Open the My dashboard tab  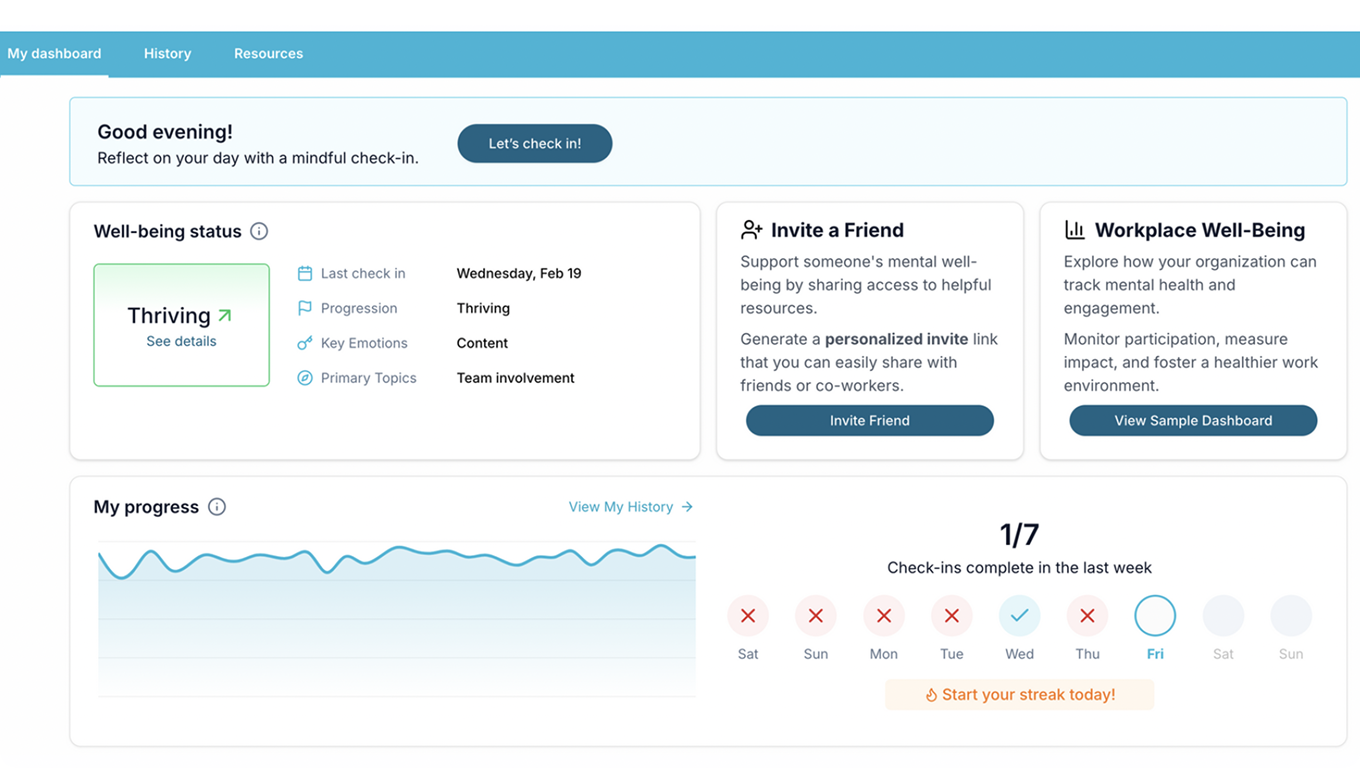point(54,54)
